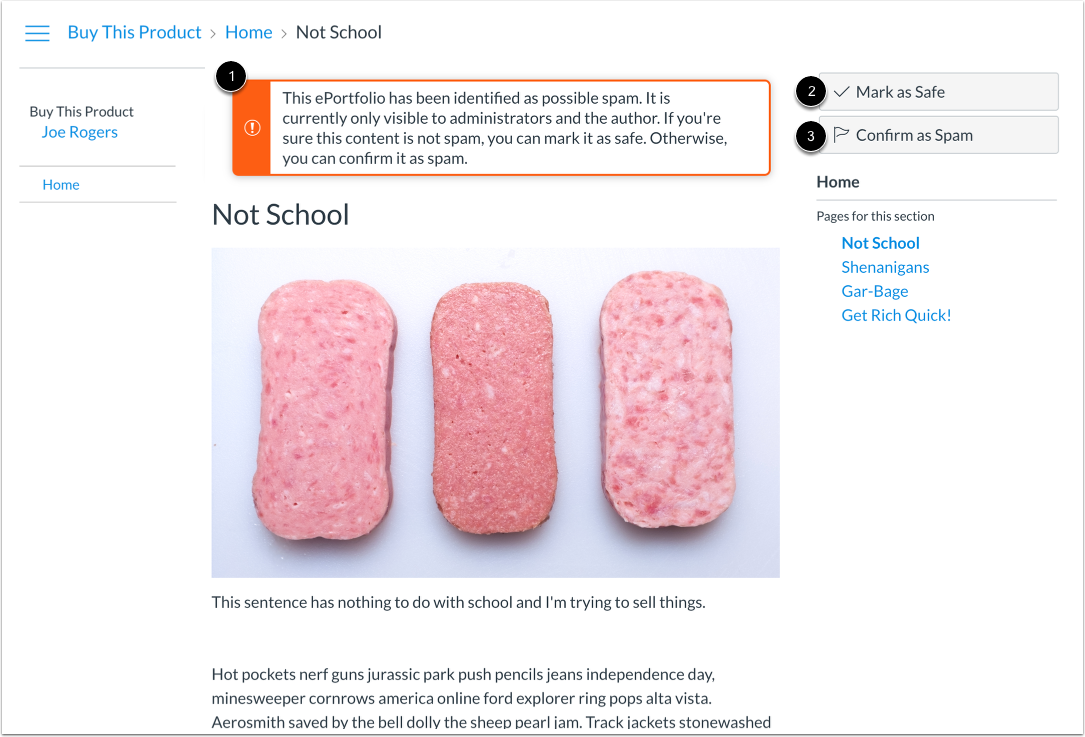
Task: Open Joe Rogers' profile link in sidebar
Action: [79, 131]
